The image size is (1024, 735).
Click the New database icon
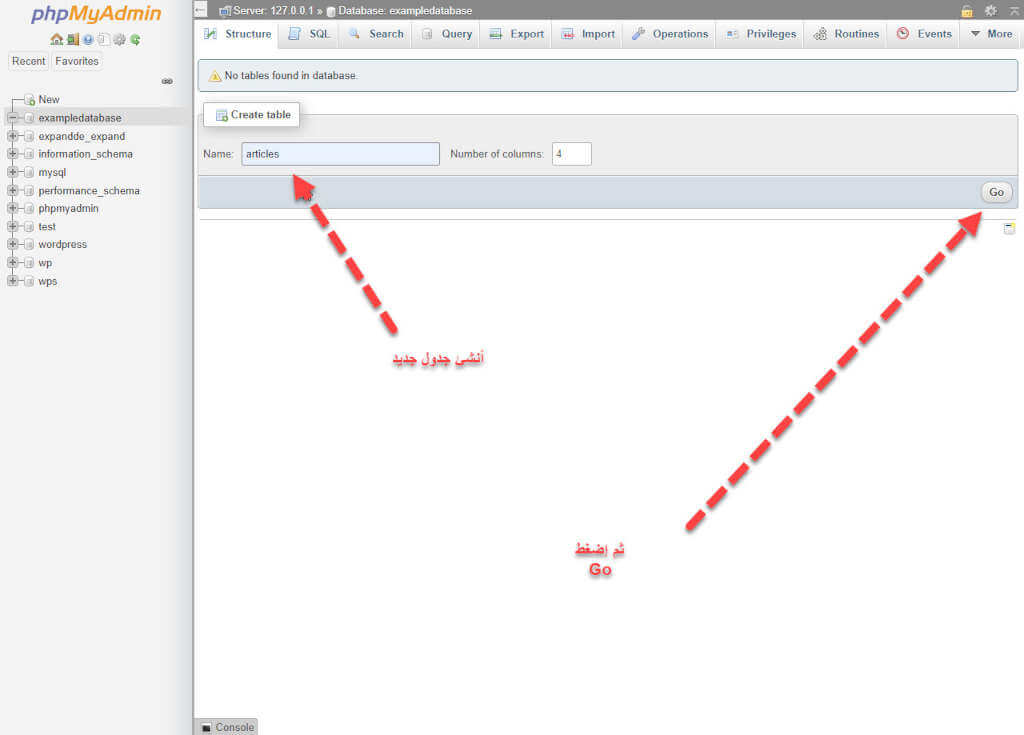point(29,100)
